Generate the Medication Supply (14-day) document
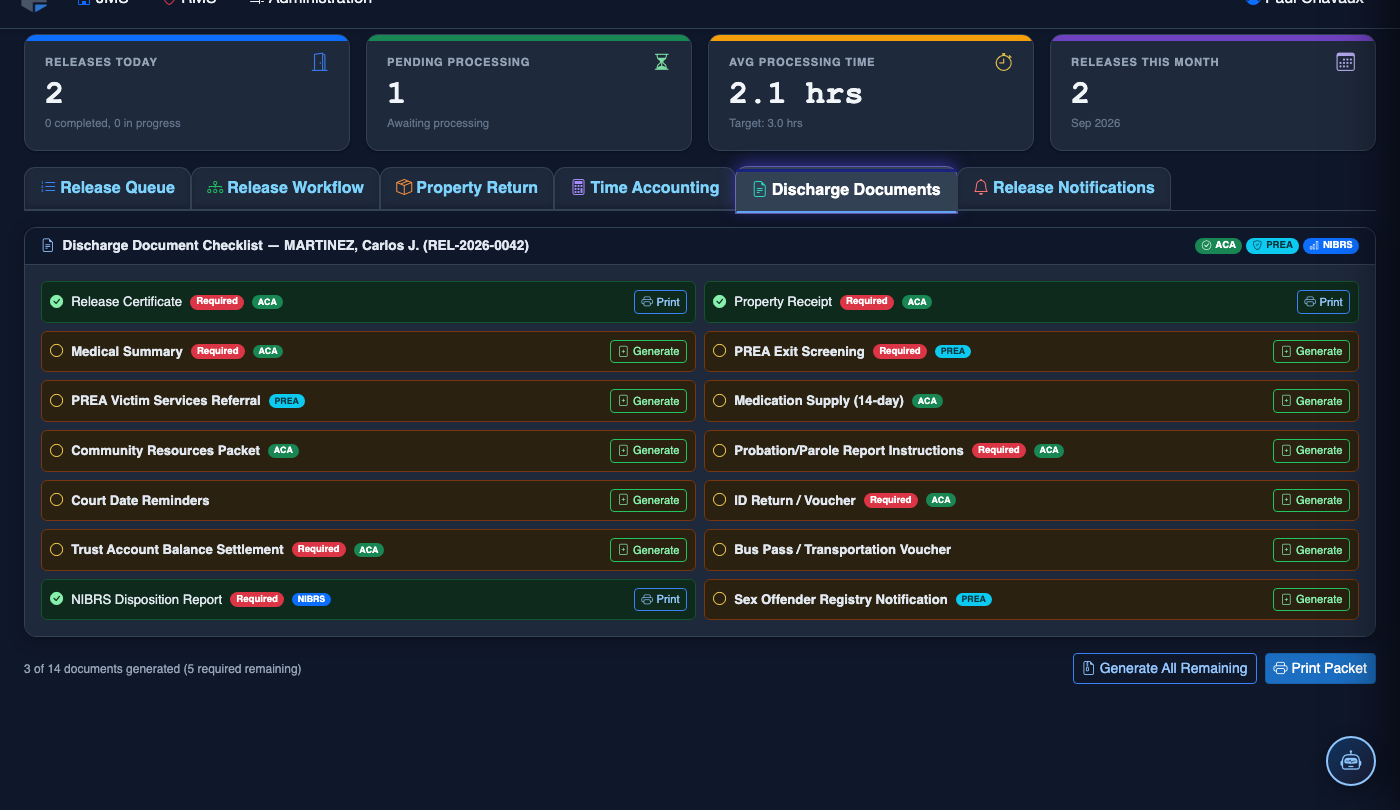Image resolution: width=1400 pixels, height=810 pixels. [x=1311, y=401]
